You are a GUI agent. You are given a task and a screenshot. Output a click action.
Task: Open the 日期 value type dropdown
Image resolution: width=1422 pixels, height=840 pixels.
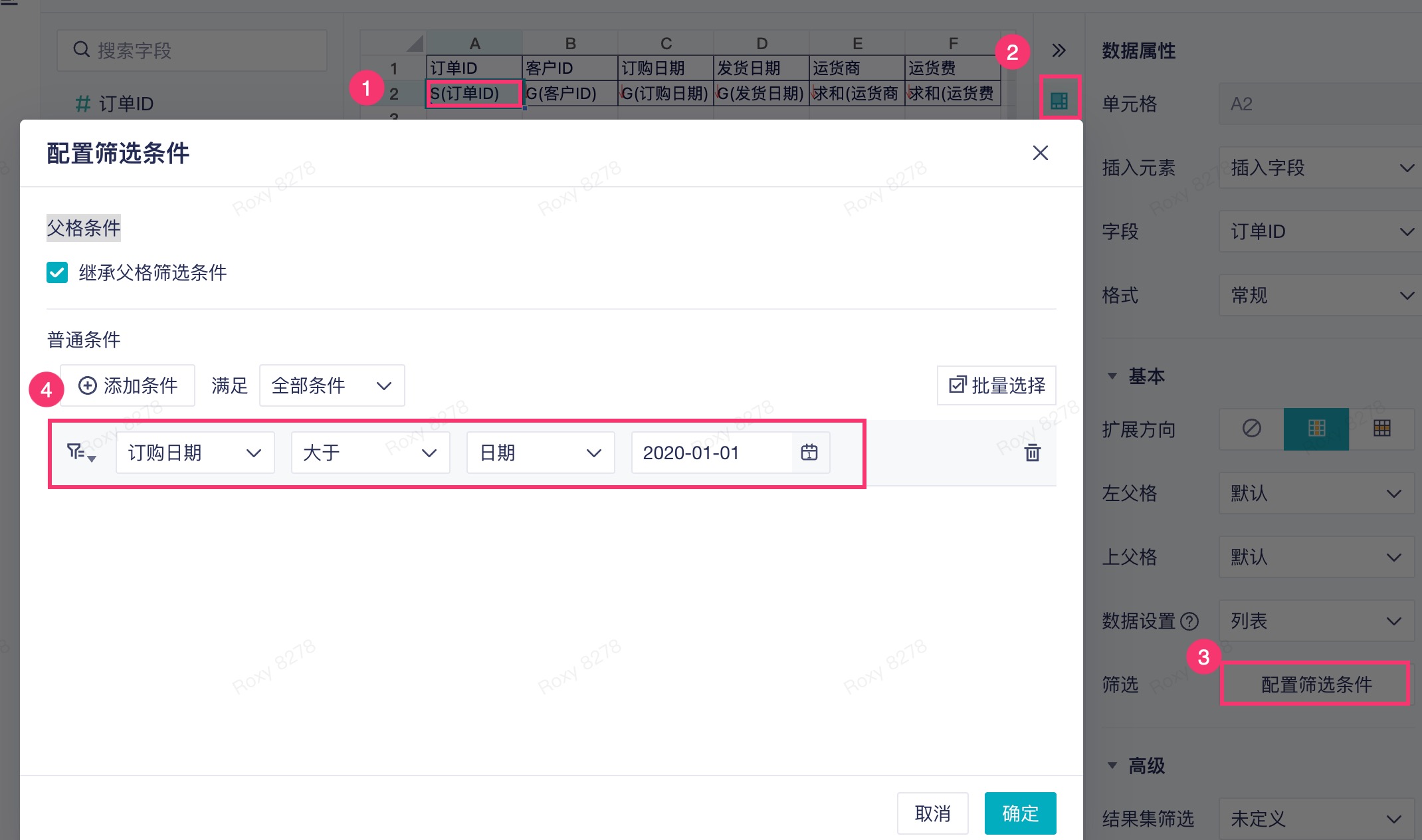[540, 453]
